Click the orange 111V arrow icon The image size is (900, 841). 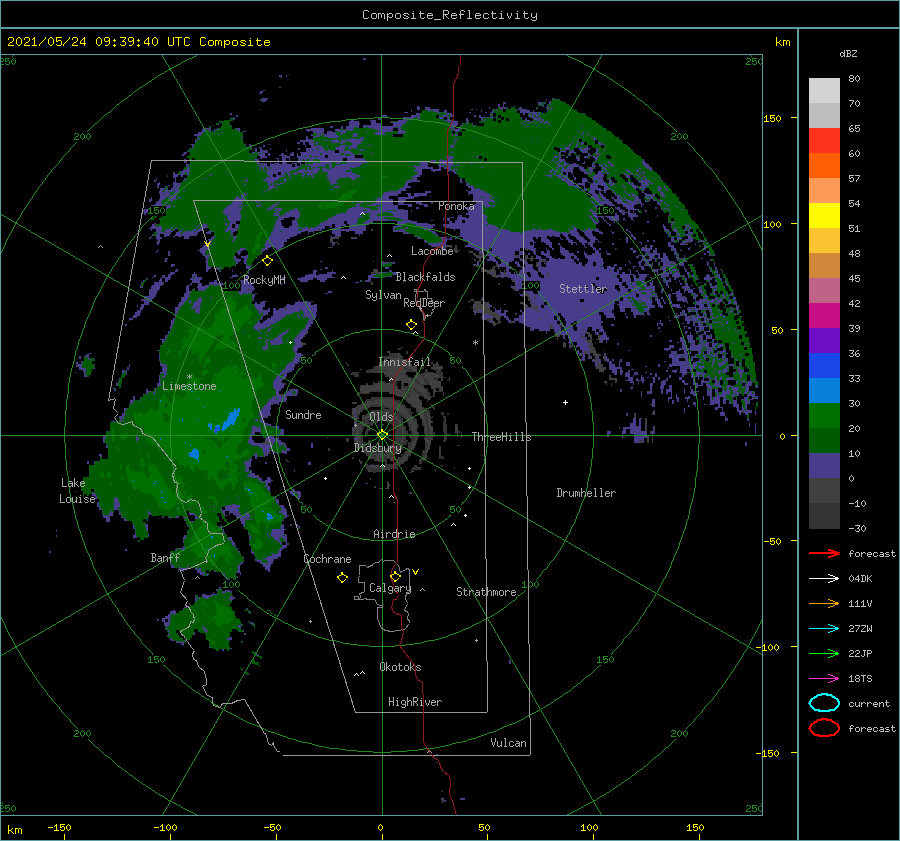[824, 603]
